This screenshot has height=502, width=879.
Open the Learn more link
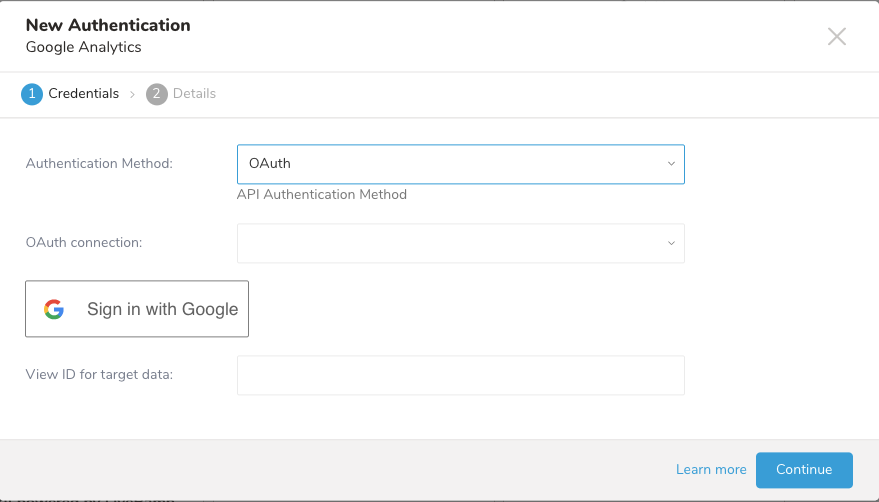[x=711, y=470]
